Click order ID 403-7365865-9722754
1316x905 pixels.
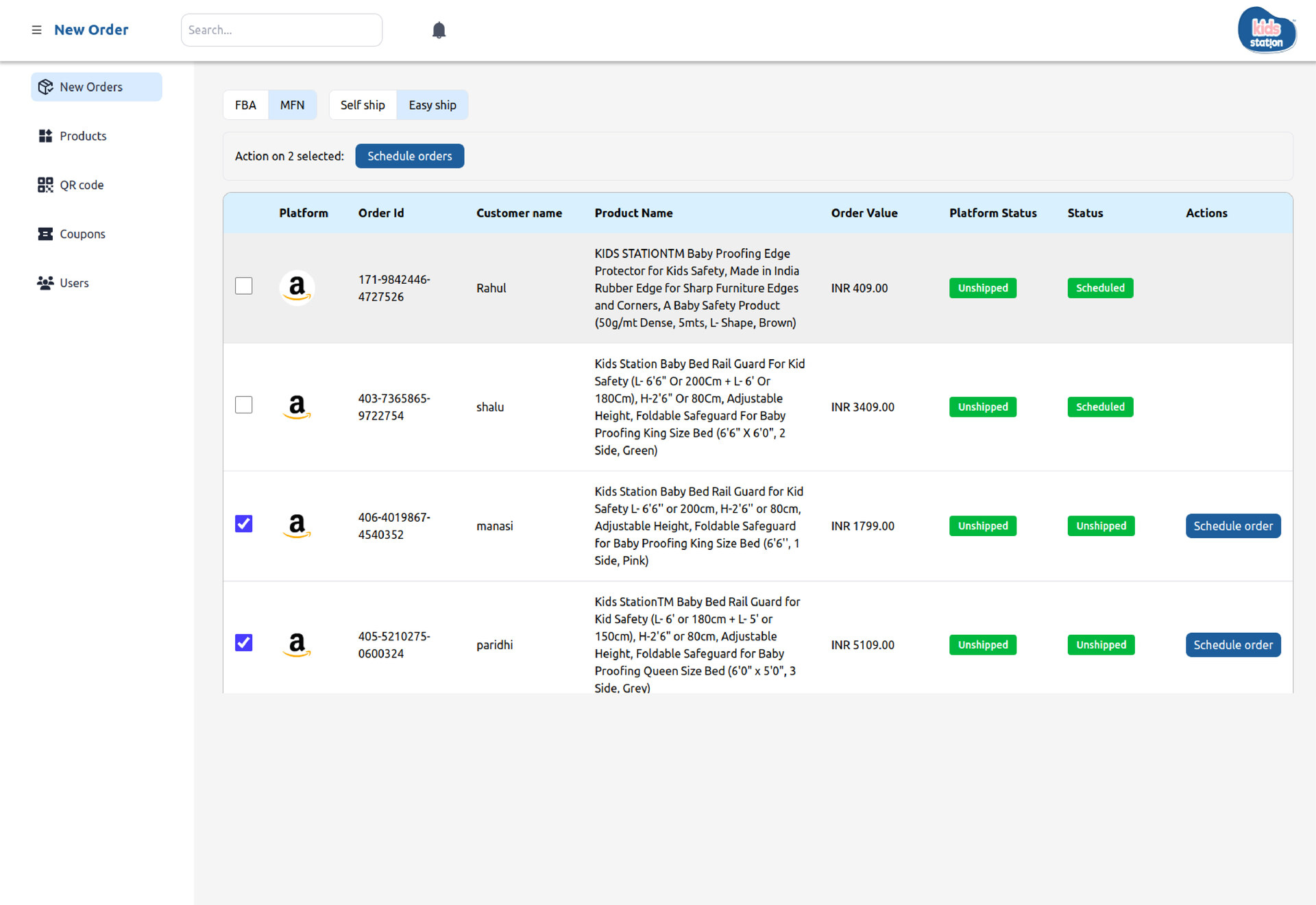[394, 407]
